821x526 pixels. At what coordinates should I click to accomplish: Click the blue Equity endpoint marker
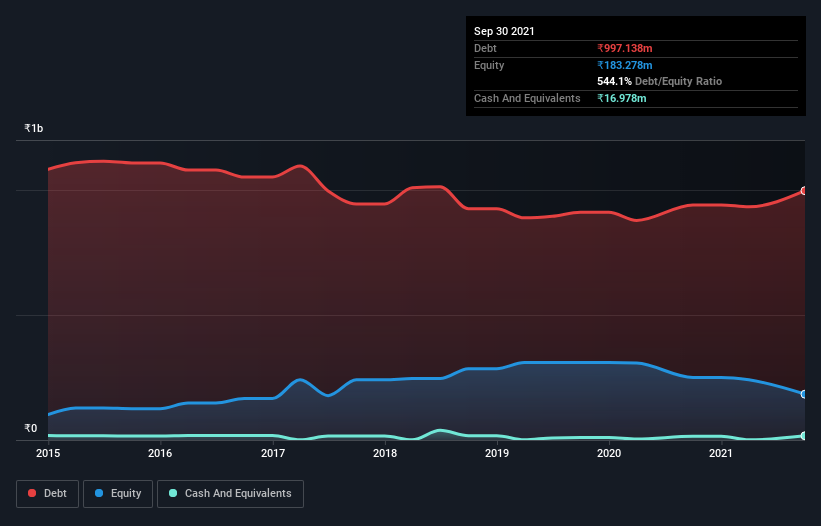804,394
